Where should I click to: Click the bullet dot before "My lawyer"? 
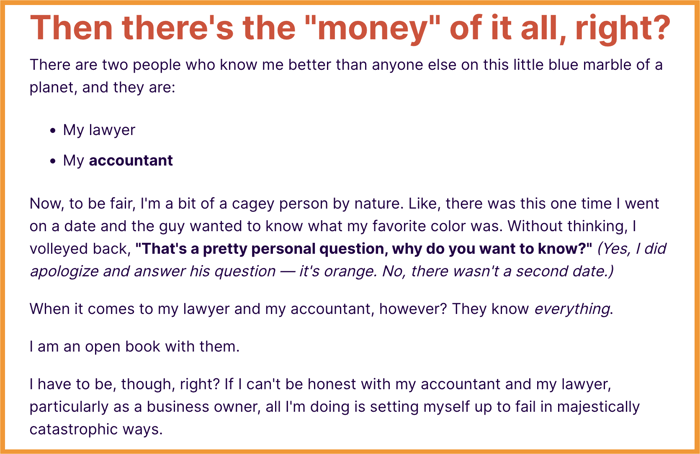coord(53,131)
